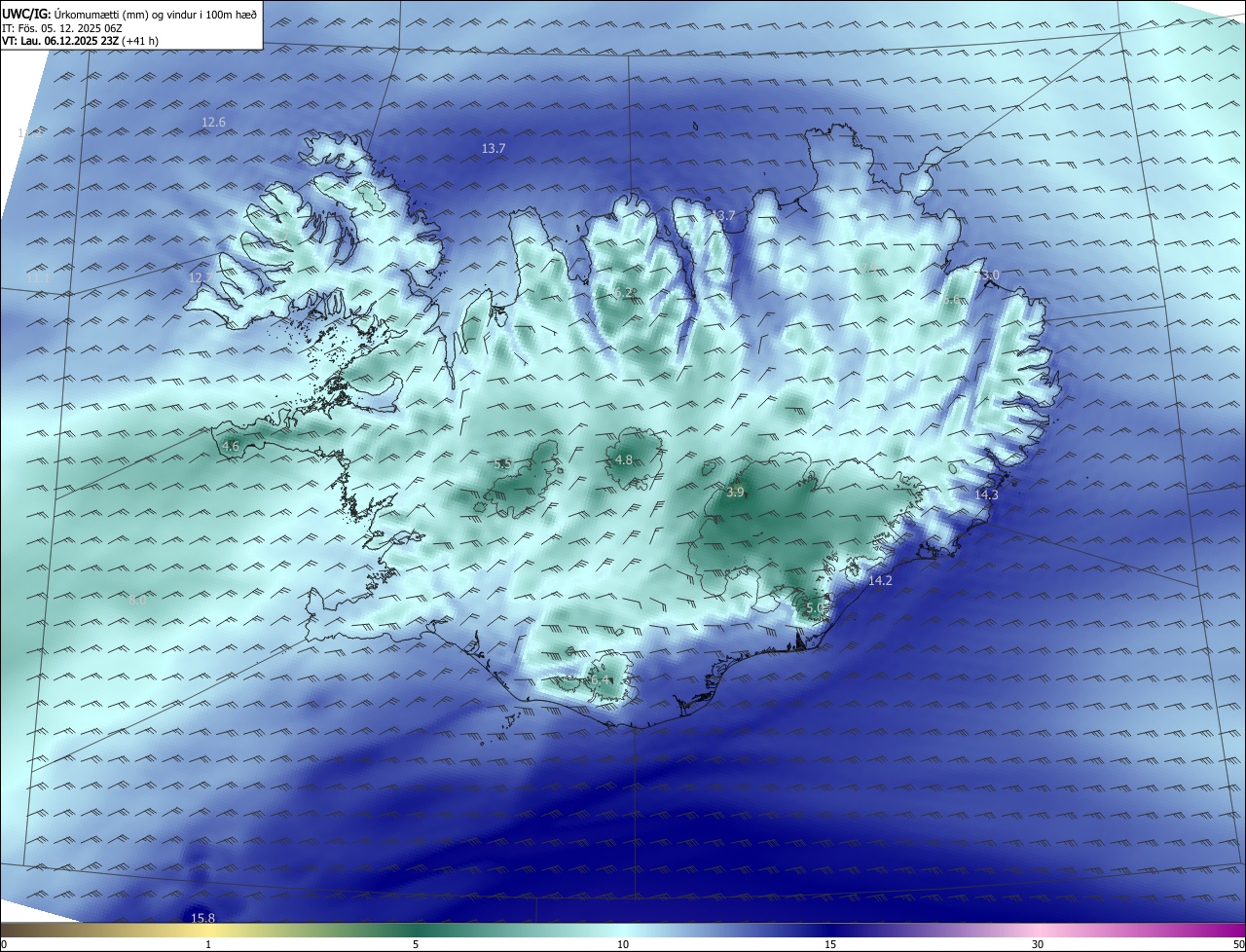
Task: Click the 15 tick on the color scale
Action: click(x=830, y=945)
